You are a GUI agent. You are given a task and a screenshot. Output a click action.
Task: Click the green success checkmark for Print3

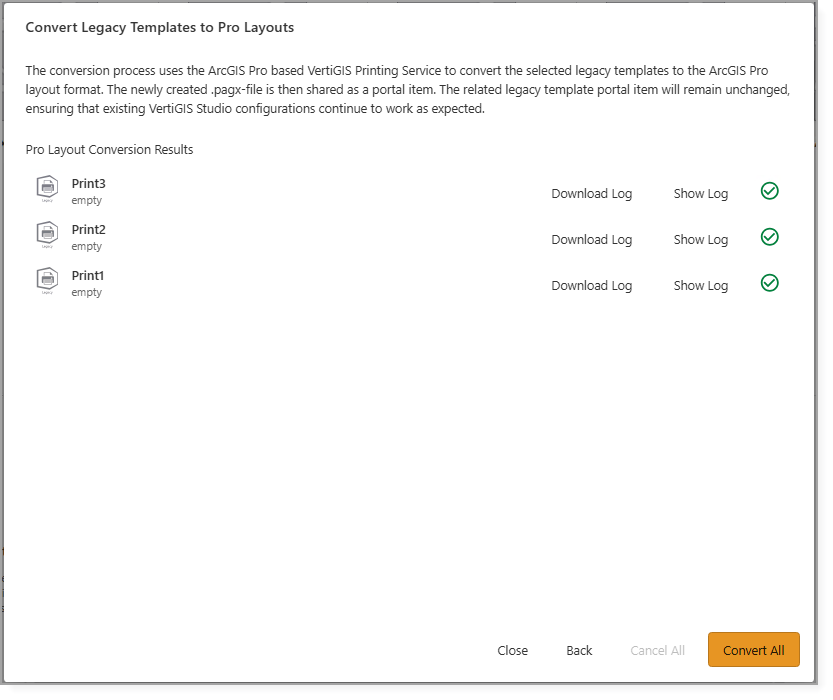point(769,191)
